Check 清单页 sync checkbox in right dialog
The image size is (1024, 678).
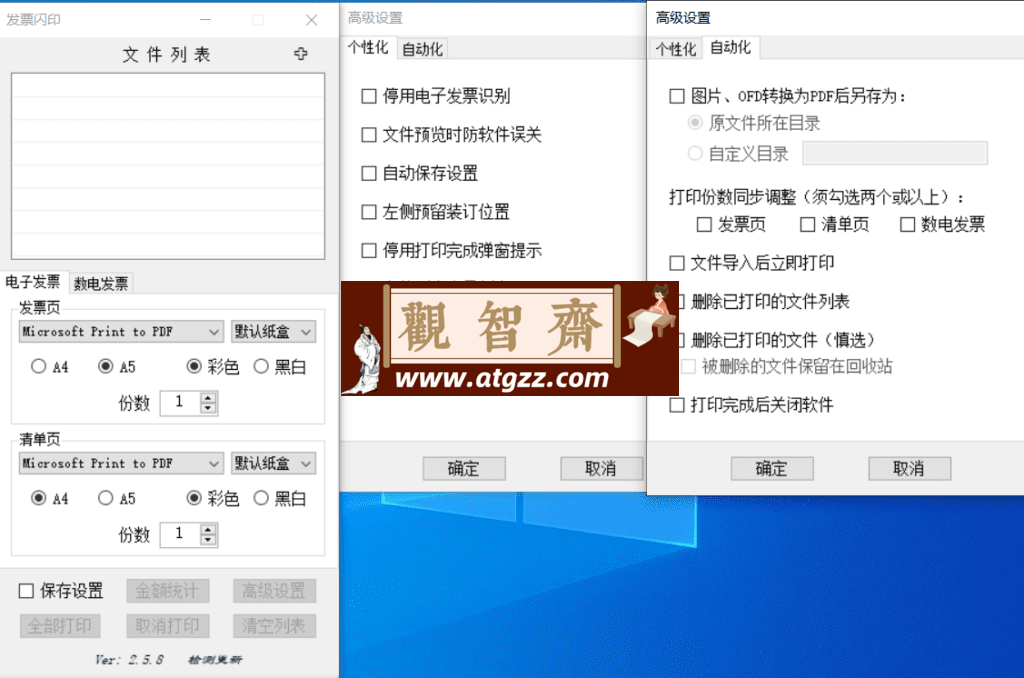808,225
